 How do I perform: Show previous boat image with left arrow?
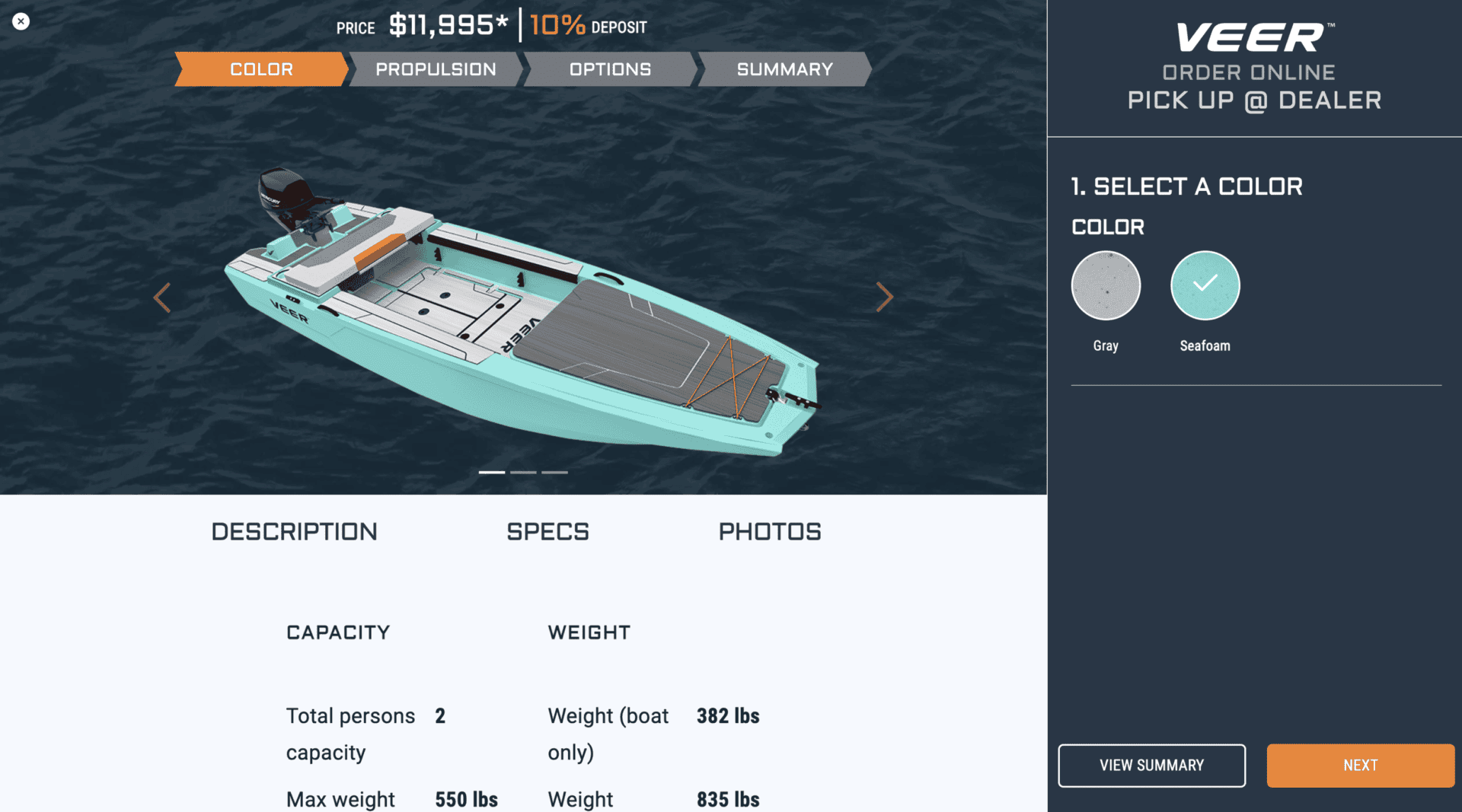[161, 298]
